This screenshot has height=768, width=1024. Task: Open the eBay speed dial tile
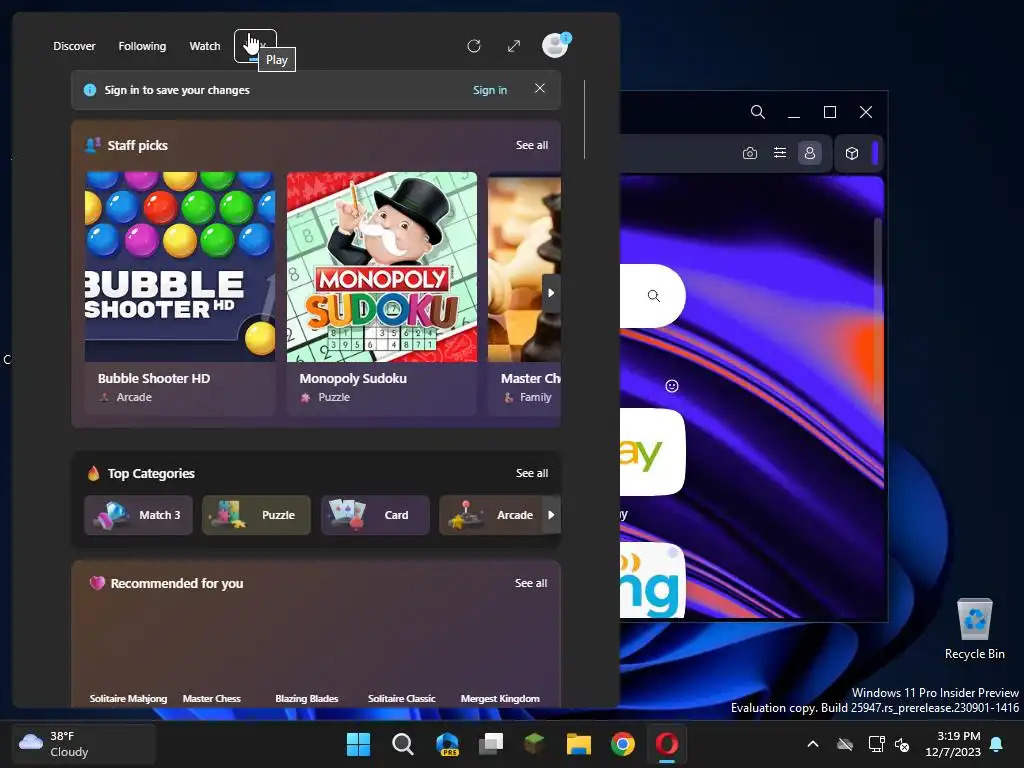point(652,452)
